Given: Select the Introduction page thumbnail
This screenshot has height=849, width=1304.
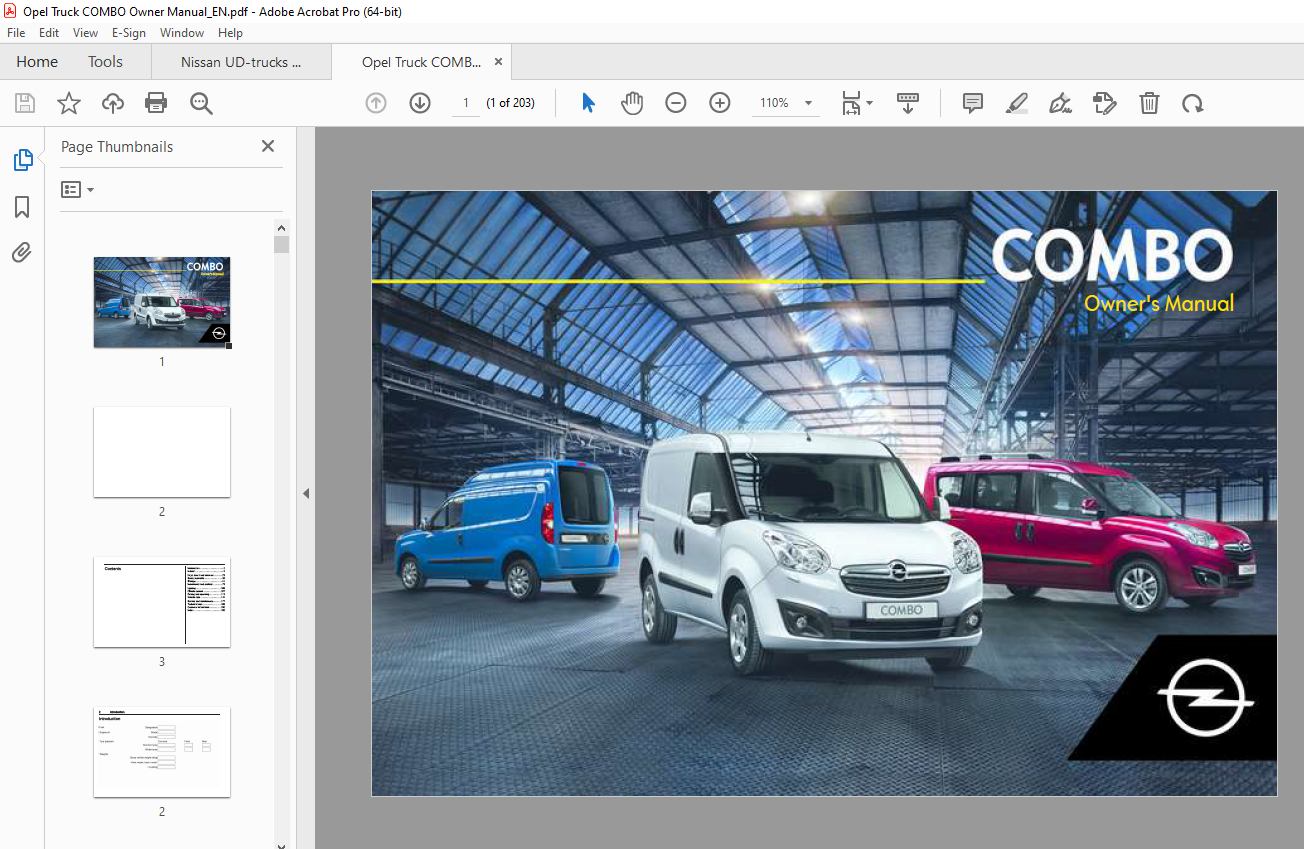Looking at the screenshot, I should [x=162, y=752].
